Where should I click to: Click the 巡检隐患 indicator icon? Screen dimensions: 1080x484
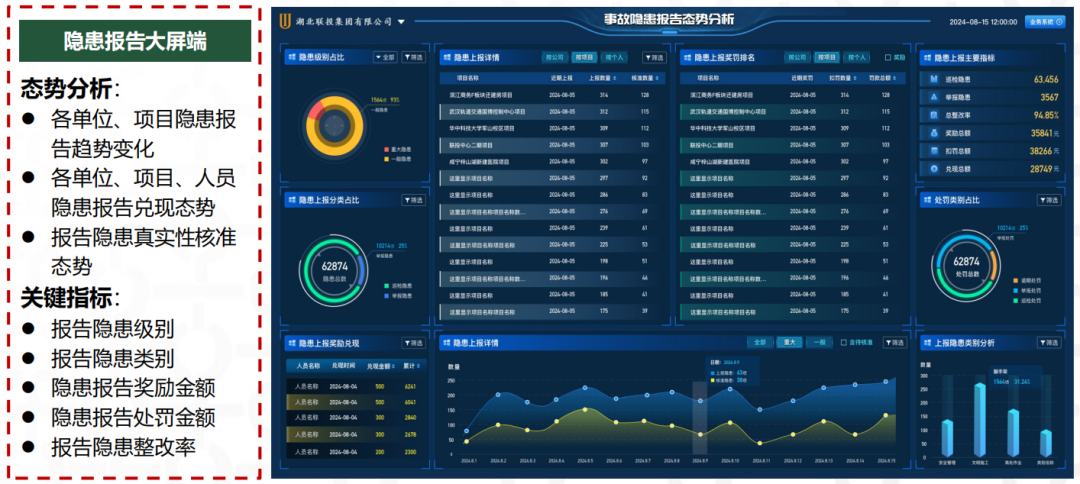coord(933,79)
